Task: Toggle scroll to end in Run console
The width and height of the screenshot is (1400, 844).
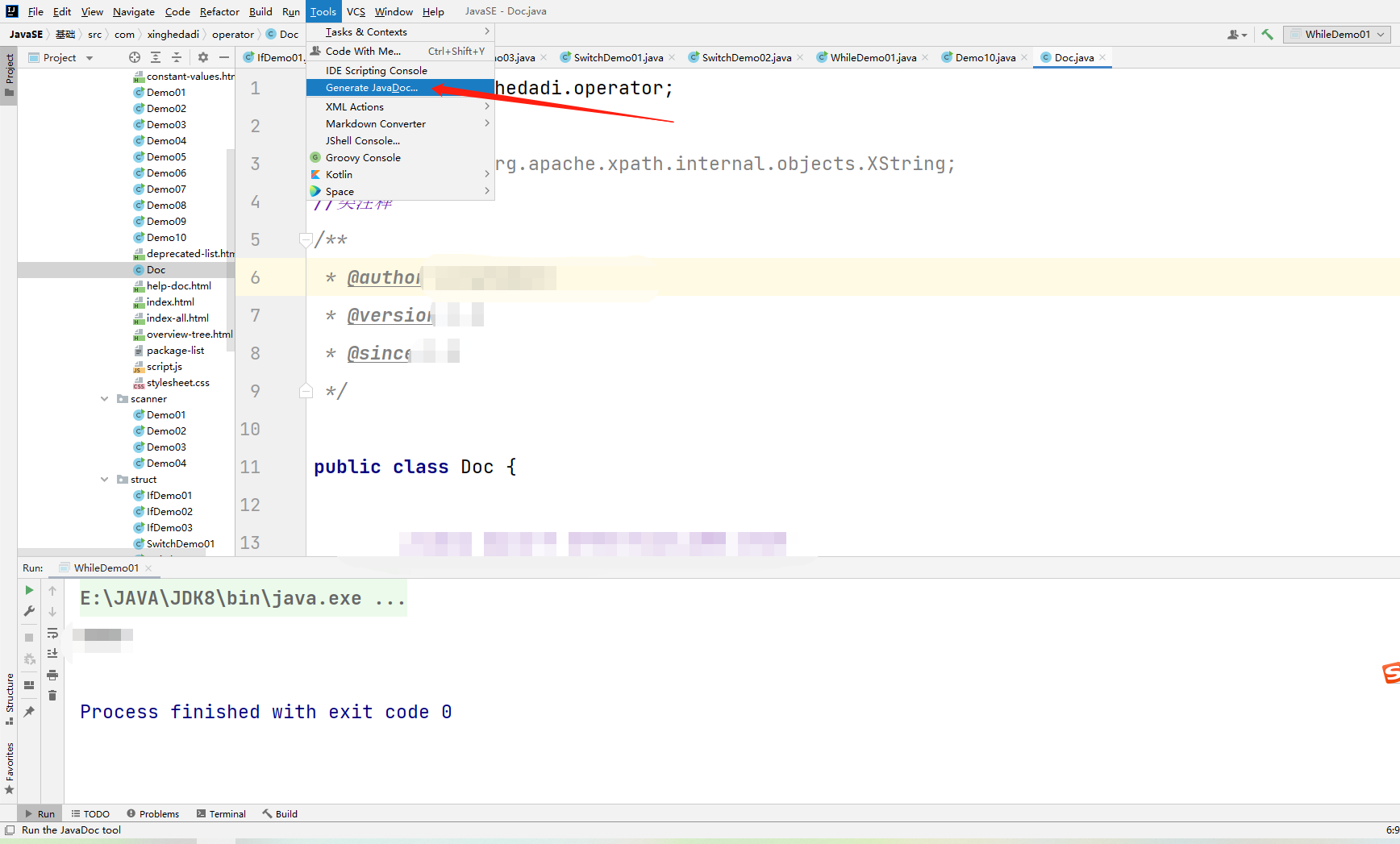Action: tap(52, 654)
